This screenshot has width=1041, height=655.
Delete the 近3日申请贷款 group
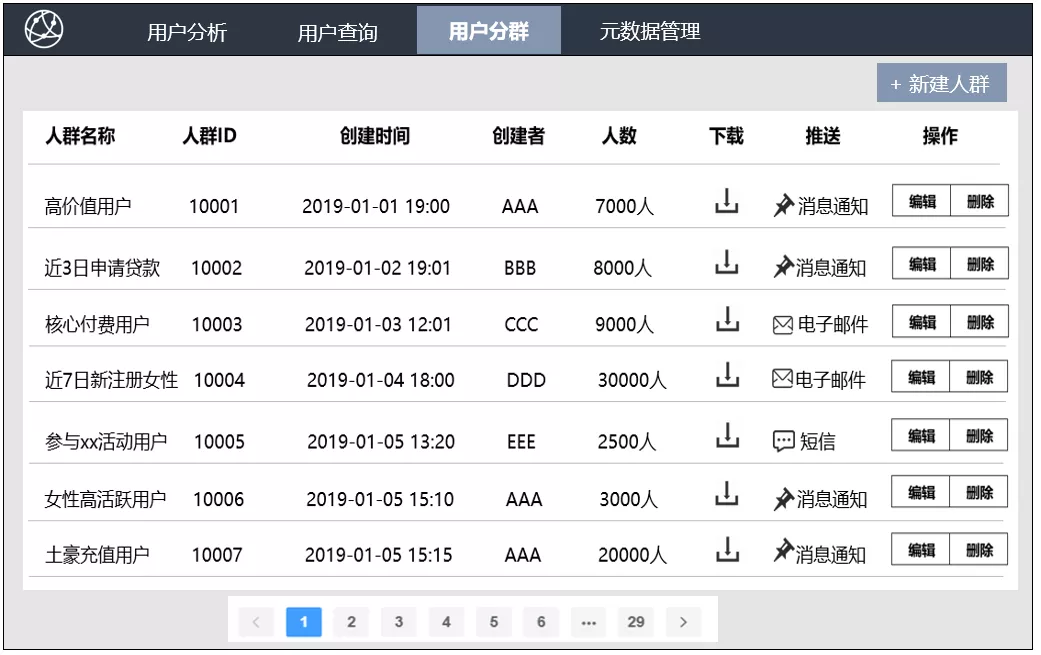point(980,263)
